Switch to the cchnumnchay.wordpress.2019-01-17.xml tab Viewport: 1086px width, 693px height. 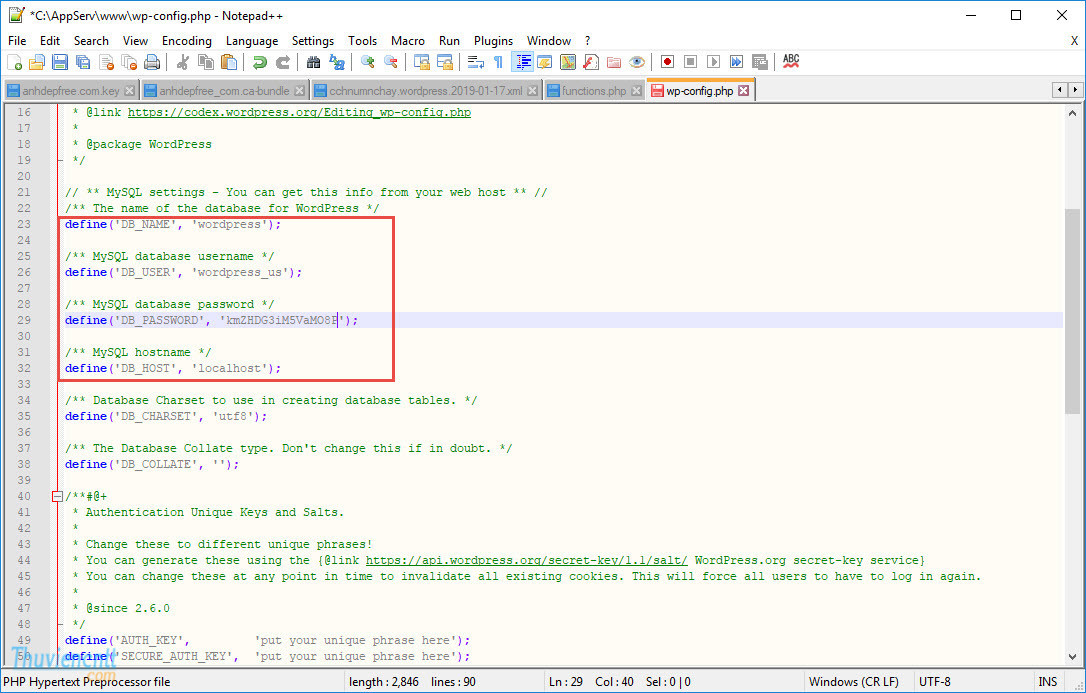426,91
